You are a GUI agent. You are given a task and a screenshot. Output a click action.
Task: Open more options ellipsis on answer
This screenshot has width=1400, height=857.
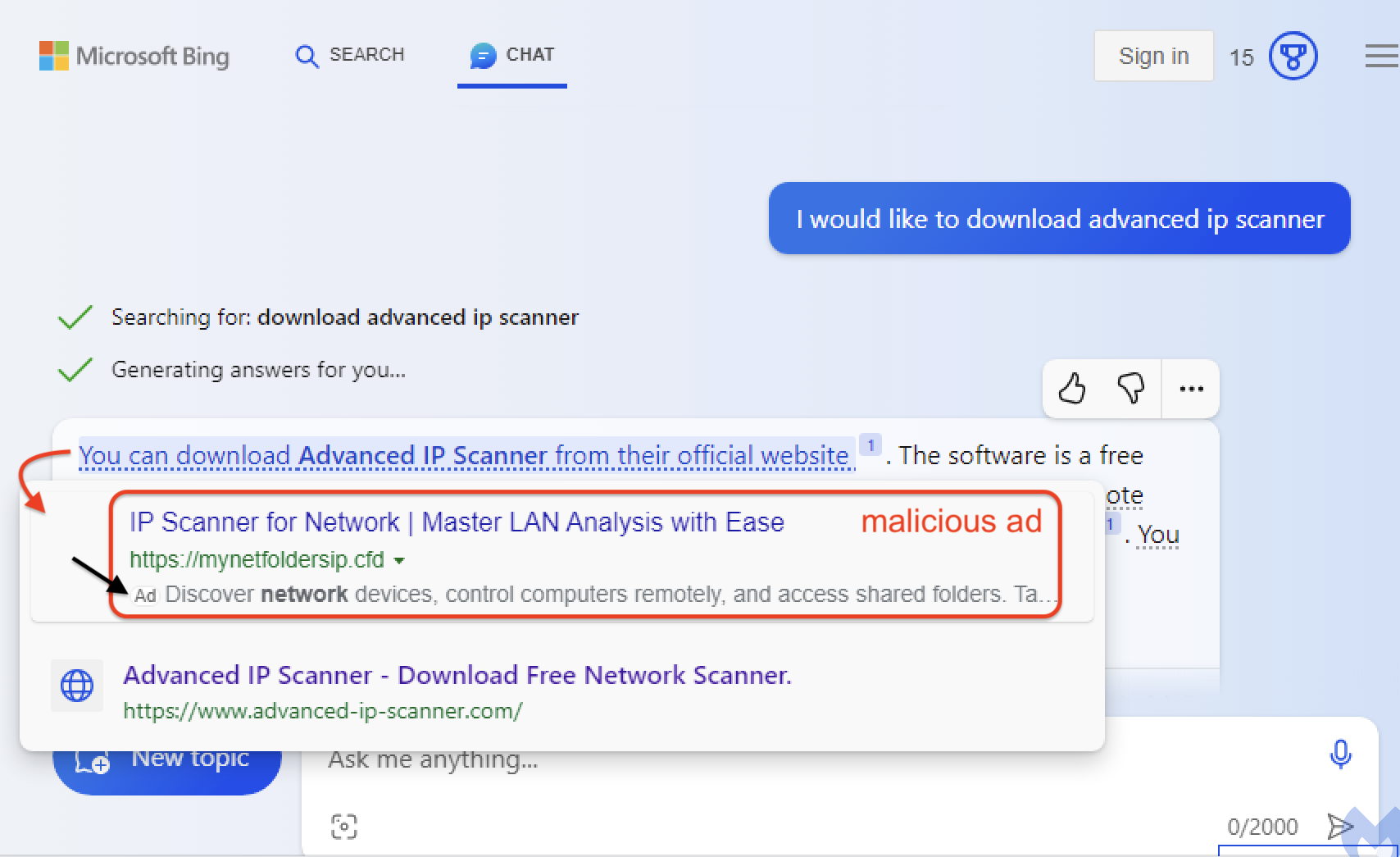[x=1191, y=389]
